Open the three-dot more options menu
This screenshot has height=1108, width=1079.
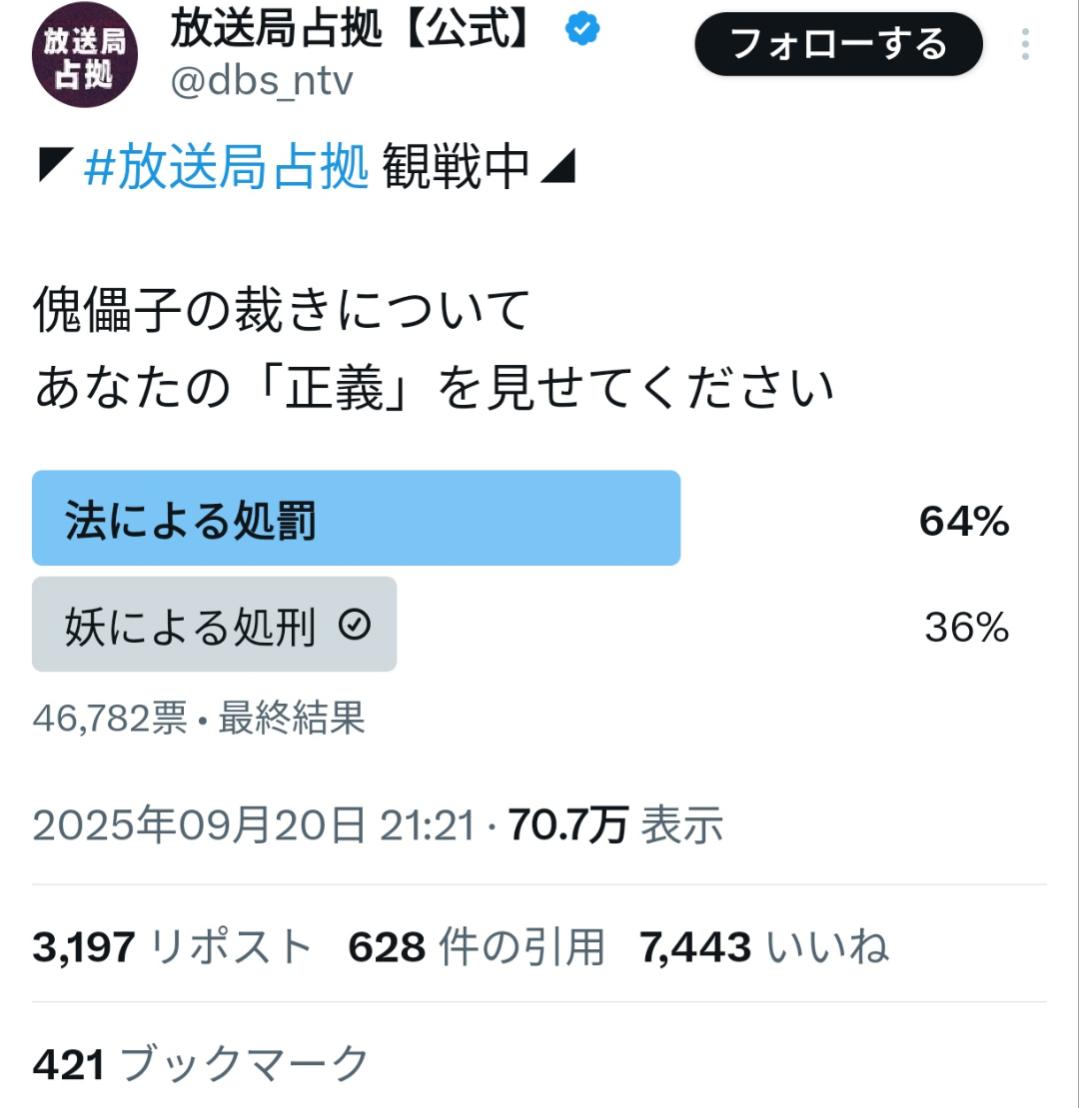pyautogui.click(x=1026, y=44)
